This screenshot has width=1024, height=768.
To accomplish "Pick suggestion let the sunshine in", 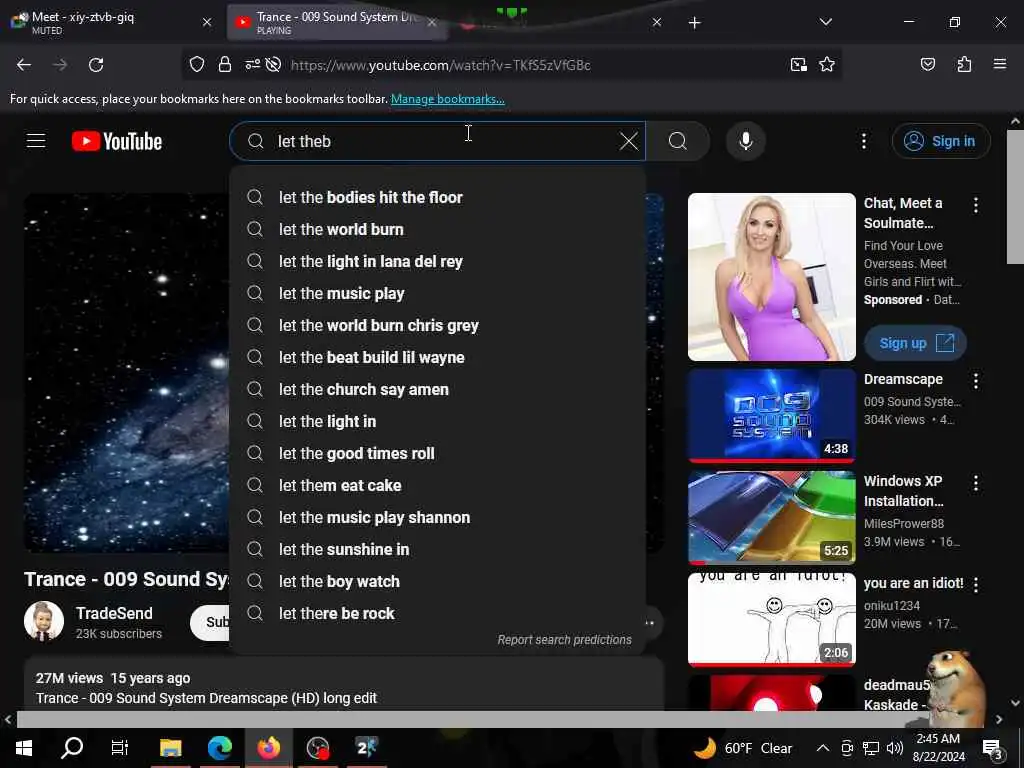I will click(x=438, y=549).
